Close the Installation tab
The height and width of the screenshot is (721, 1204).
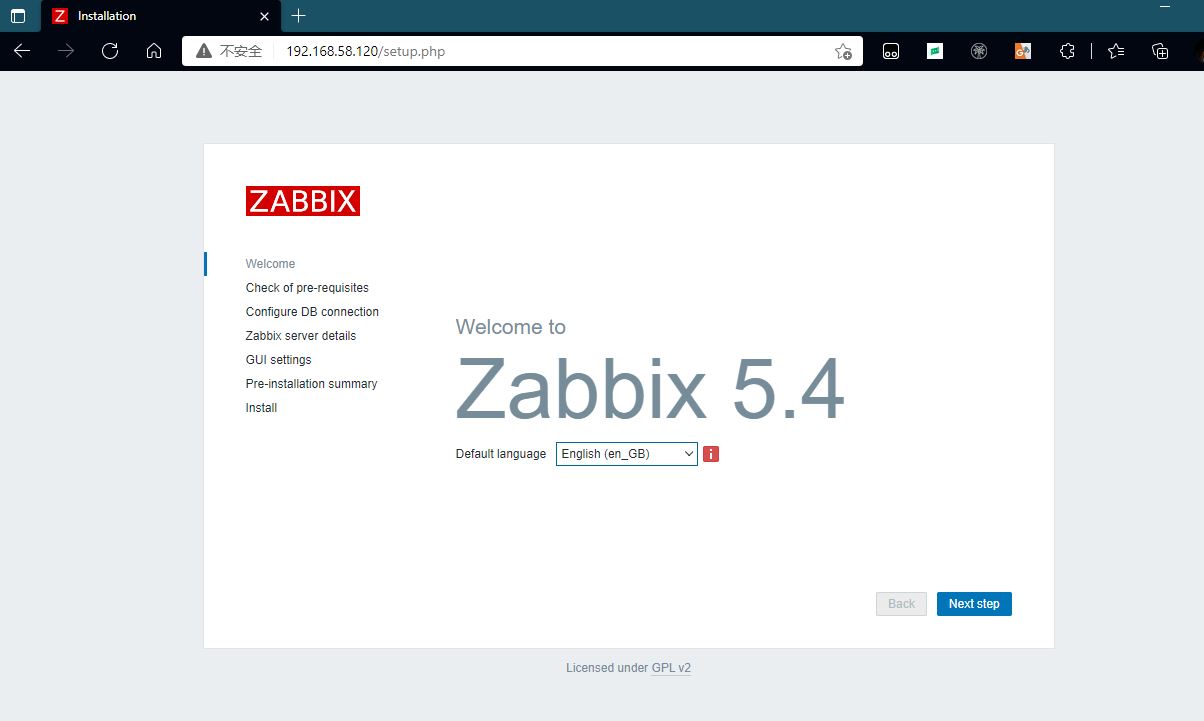264,16
